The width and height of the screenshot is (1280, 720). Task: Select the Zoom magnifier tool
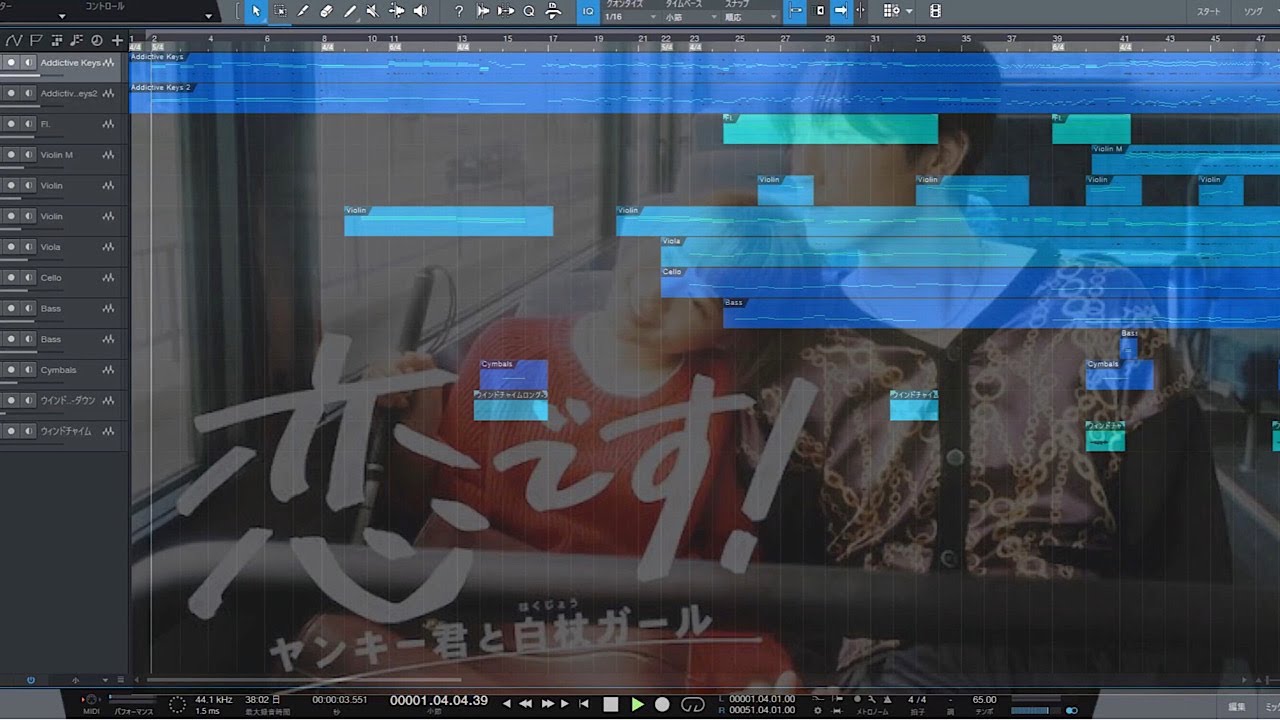529,11
